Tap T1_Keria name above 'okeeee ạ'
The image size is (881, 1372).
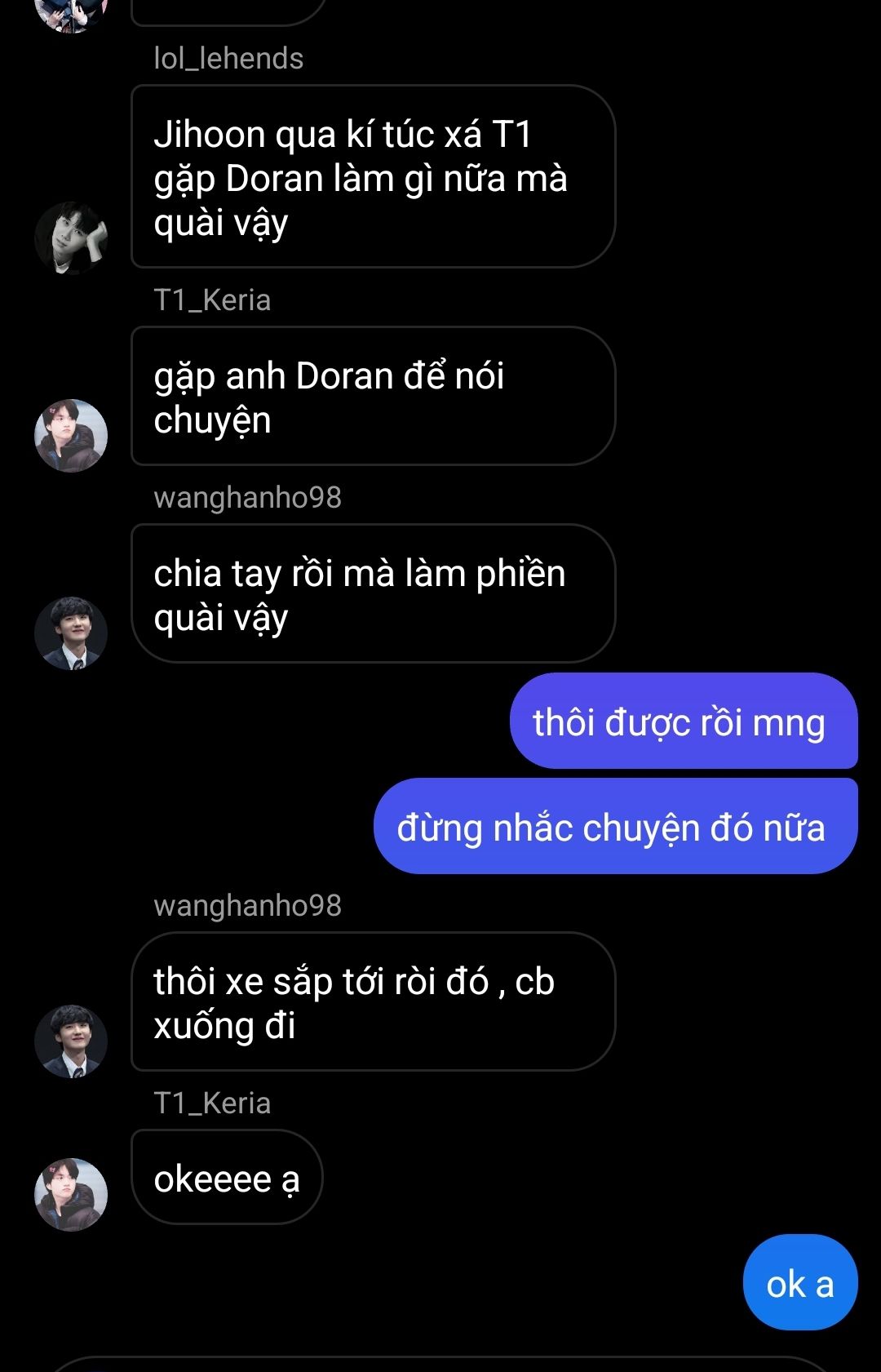[x=212, y=1103]
